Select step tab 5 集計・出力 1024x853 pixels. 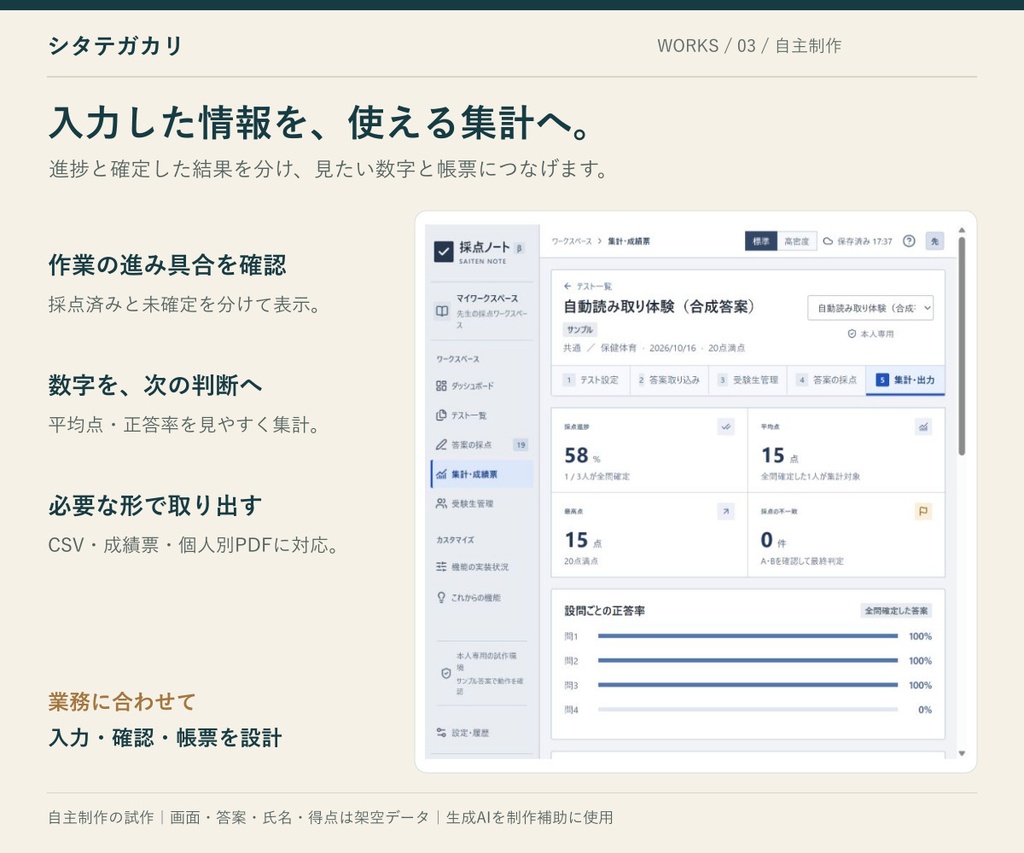(x=905, y=380)
